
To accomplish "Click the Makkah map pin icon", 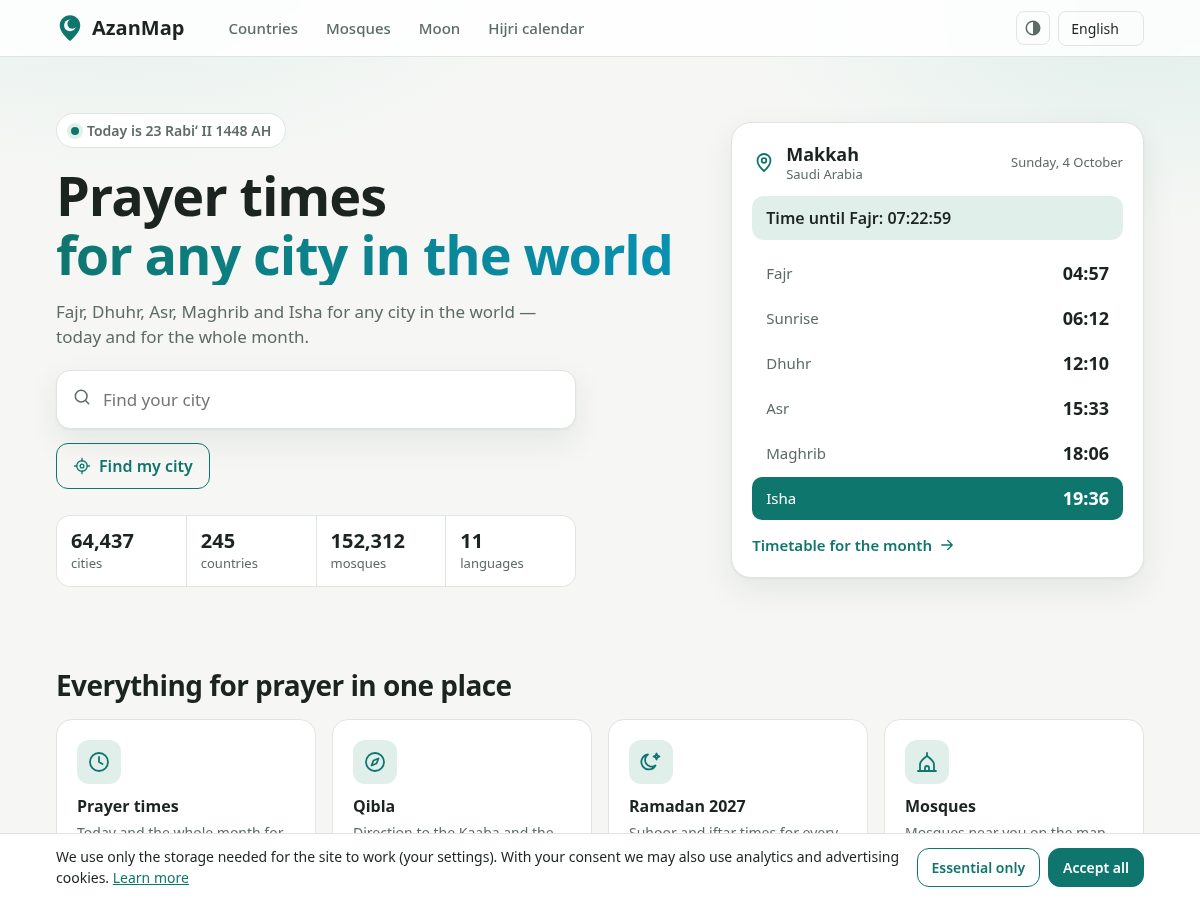I will click(x=764, y=162).
